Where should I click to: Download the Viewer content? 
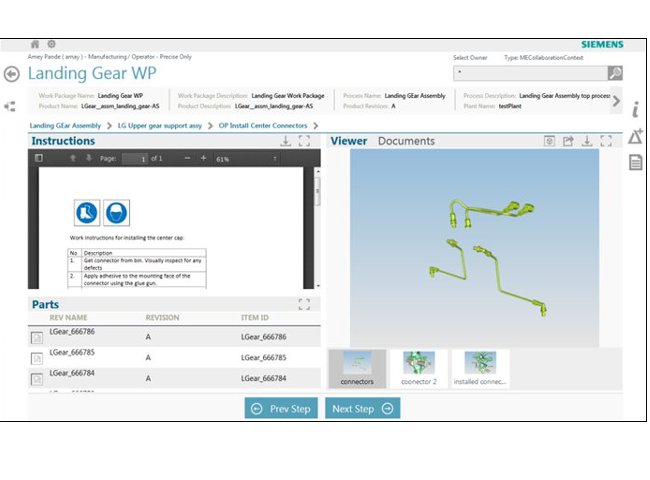click(x=587, y=141)
